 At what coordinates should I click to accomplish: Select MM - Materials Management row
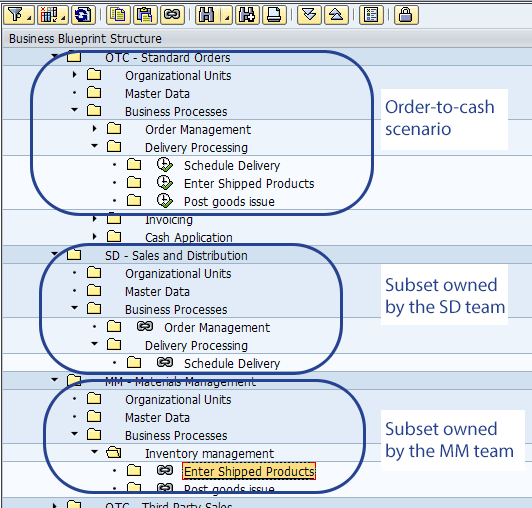point(180,382)
